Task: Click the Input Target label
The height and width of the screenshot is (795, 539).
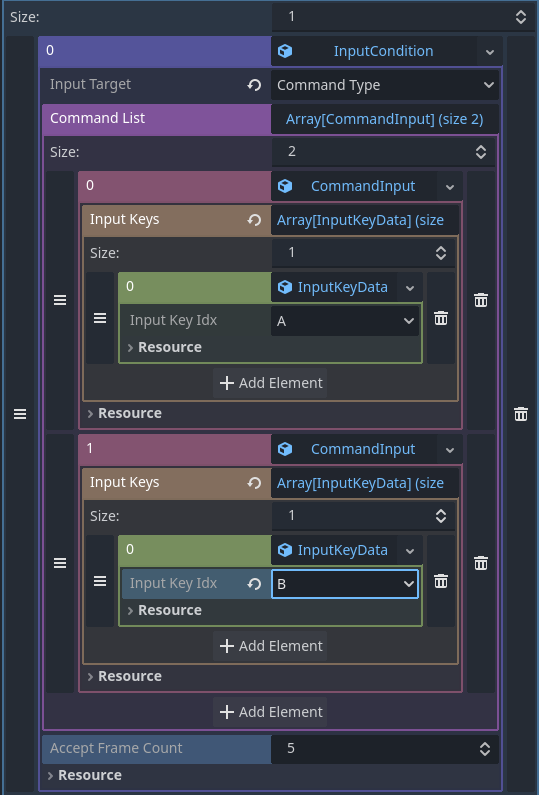Action: tap(90, 84)
